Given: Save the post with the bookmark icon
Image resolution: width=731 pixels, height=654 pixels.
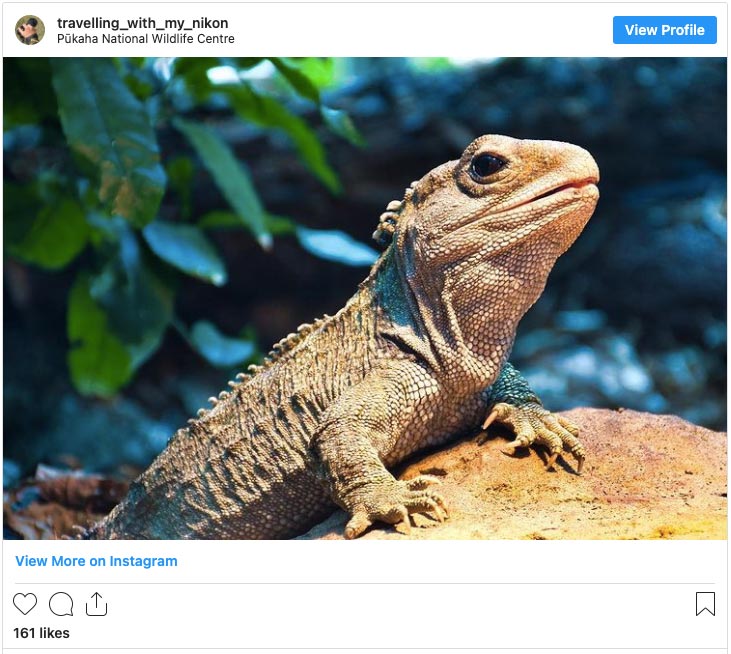Looking at the screenshot, I should (x=705, y=604).
